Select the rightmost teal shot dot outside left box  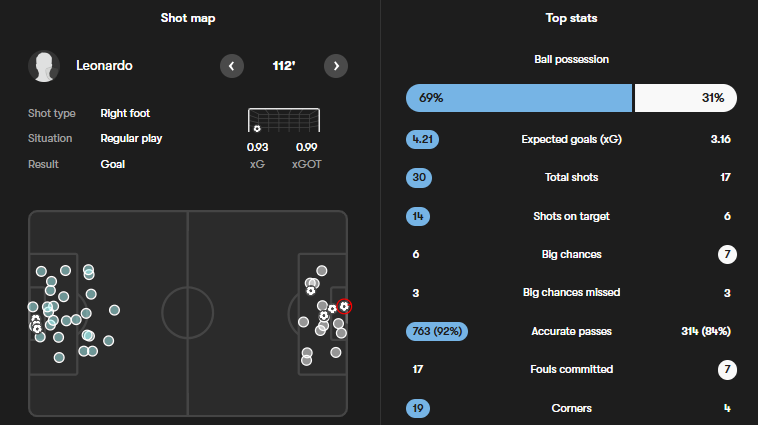115,310
